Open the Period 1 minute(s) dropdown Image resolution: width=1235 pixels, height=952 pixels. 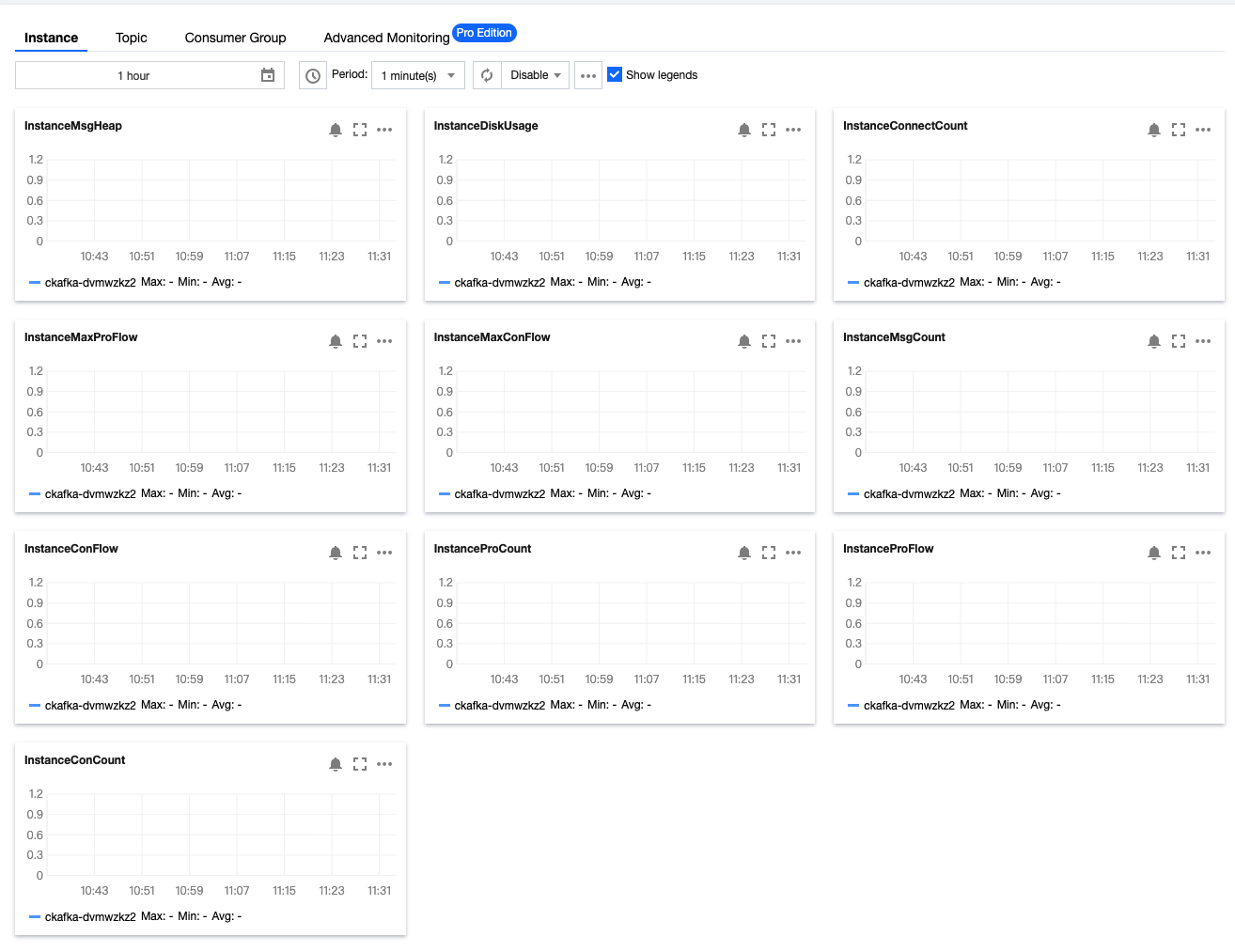click(x=418, y=75)
